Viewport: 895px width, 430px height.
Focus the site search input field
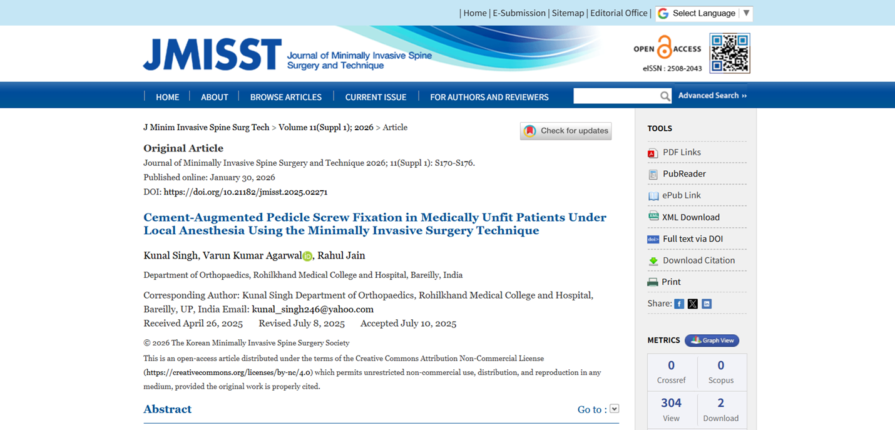(x=615, y=96)
